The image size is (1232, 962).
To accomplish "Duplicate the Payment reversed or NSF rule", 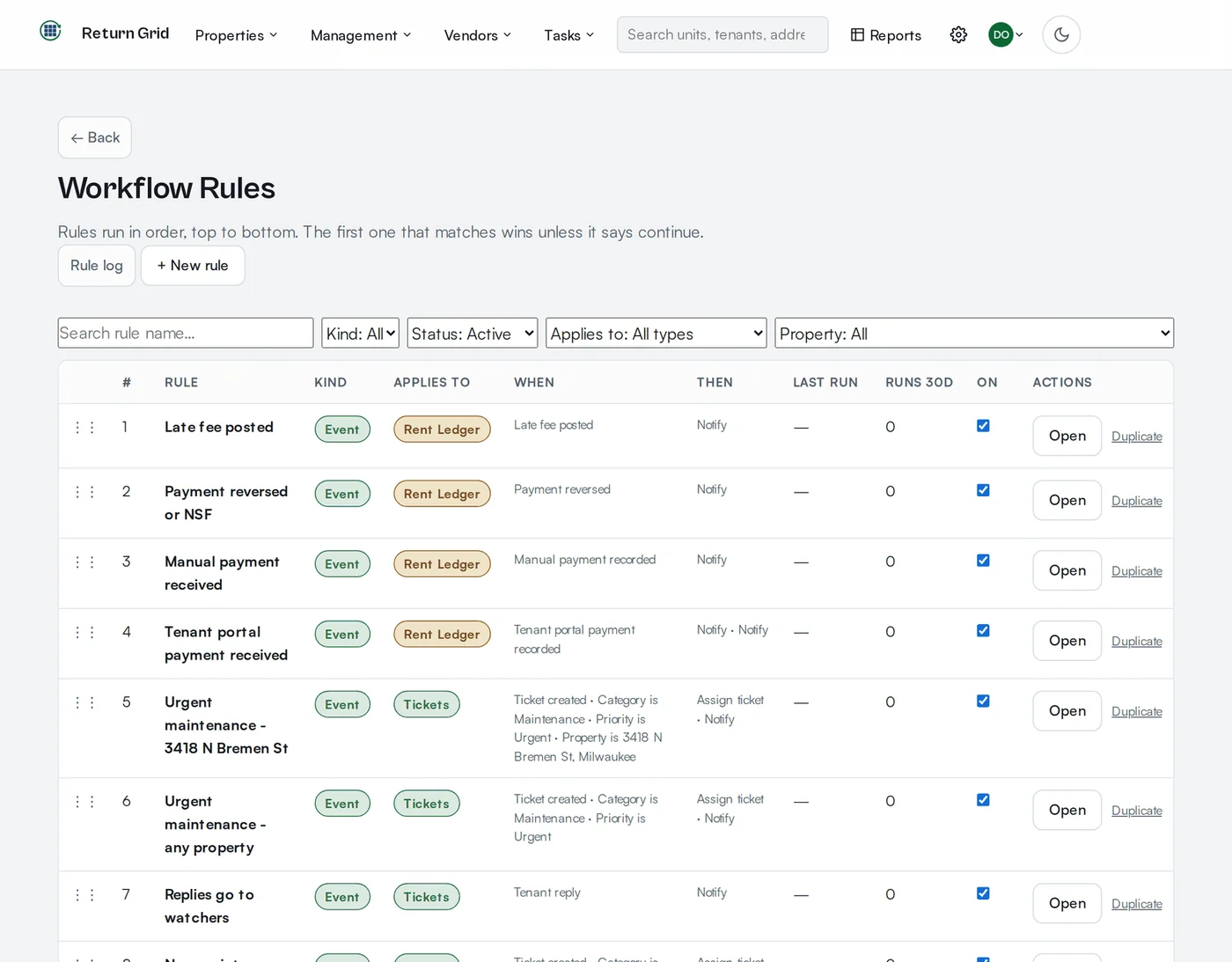I will tap(1137, 501).
